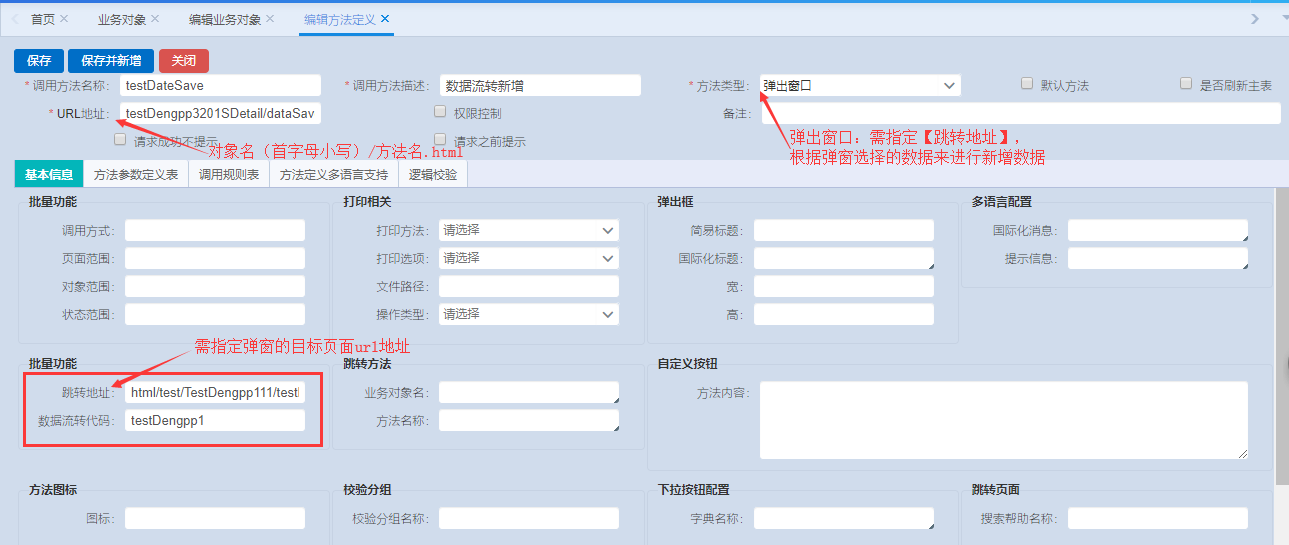
Task: Open the tab list dropdown arrow at far right
Action: [1283, 19]
